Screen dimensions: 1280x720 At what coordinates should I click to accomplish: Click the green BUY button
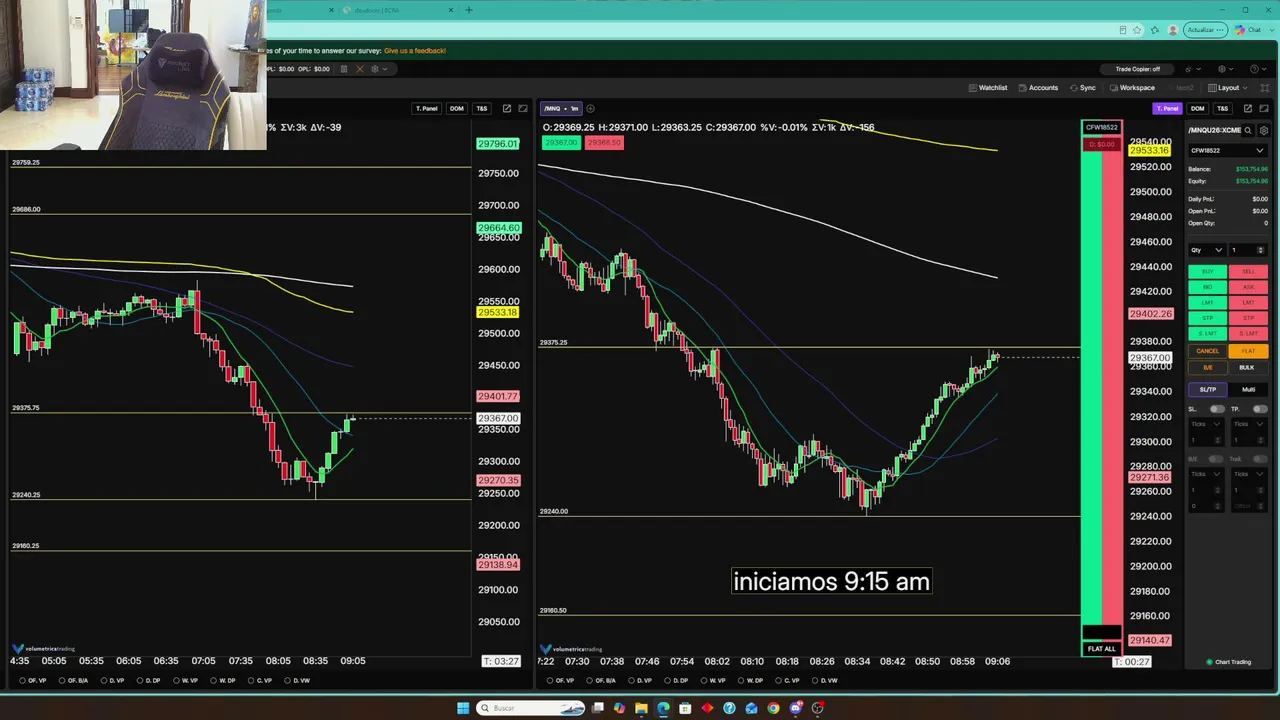[1208, 271]
